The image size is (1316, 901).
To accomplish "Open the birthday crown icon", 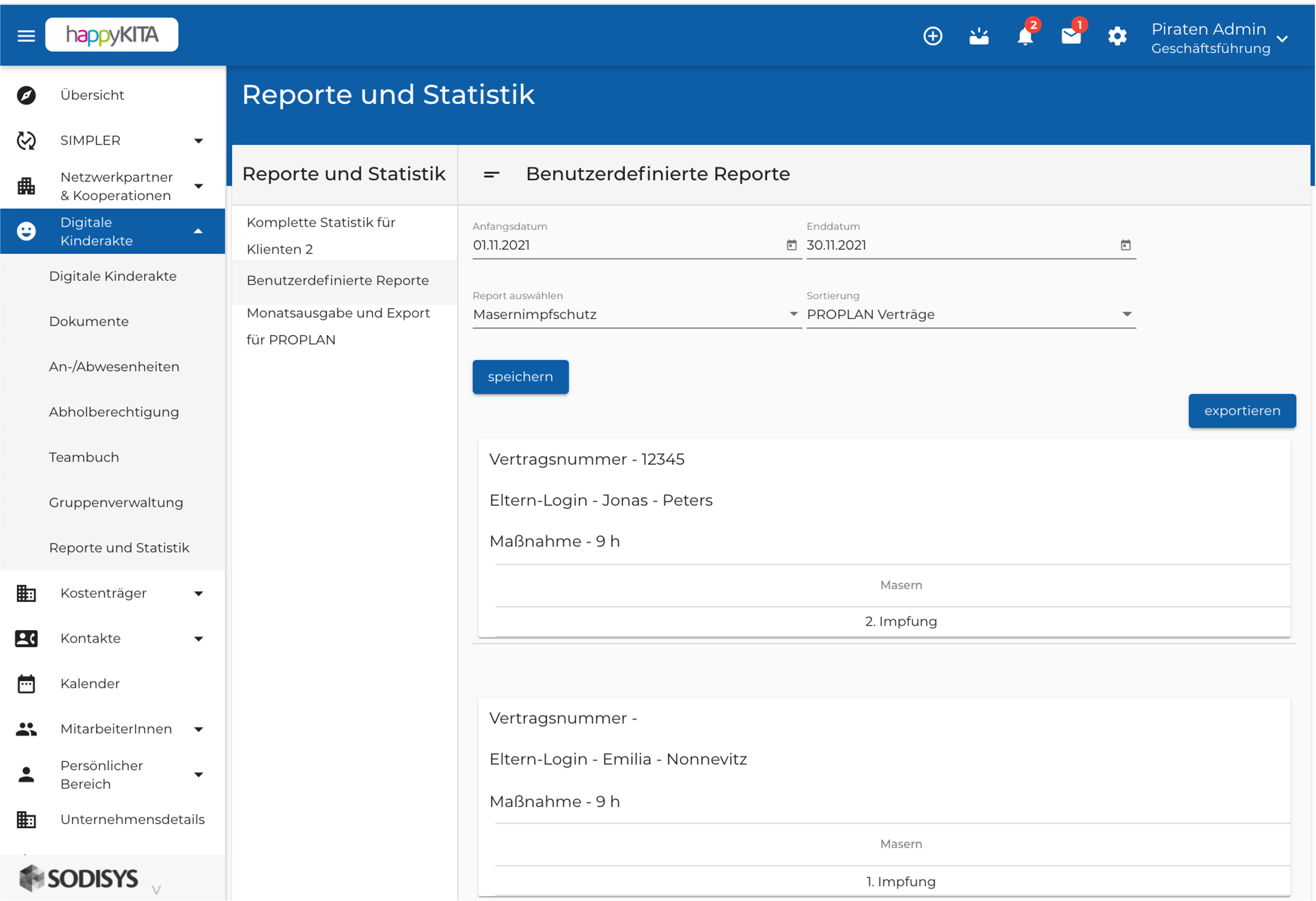I will tap(979, 36).
